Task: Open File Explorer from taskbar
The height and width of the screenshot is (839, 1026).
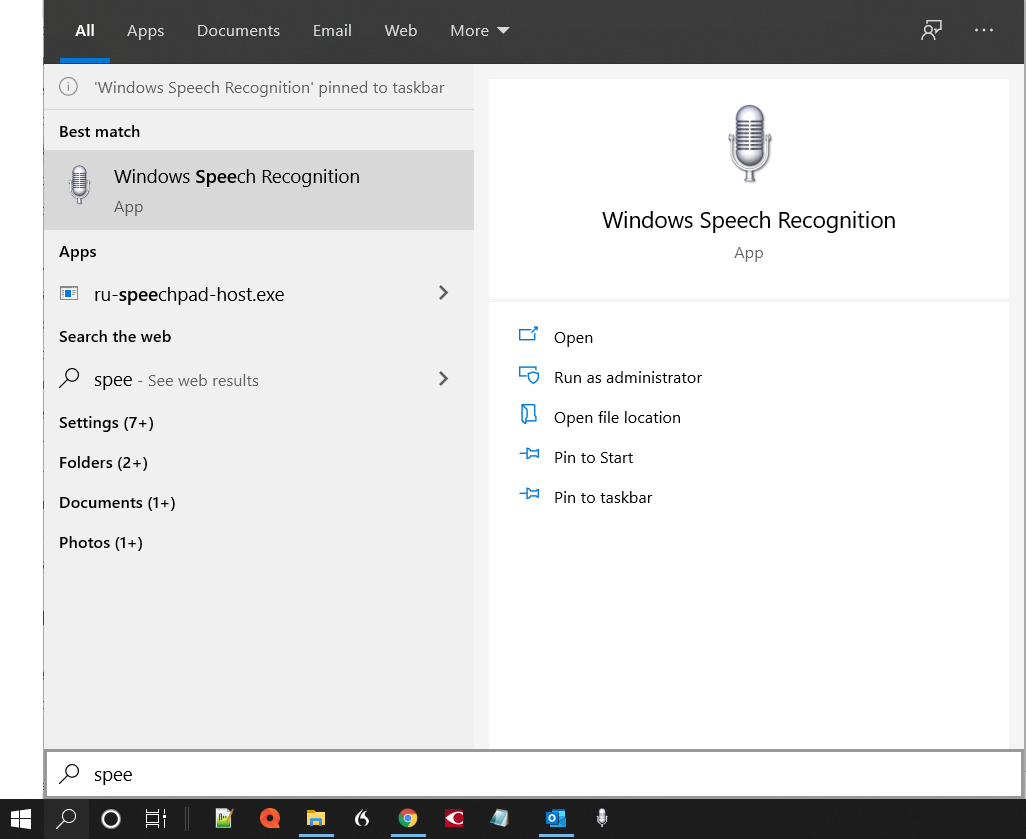Action: click(x=316, y=818)
